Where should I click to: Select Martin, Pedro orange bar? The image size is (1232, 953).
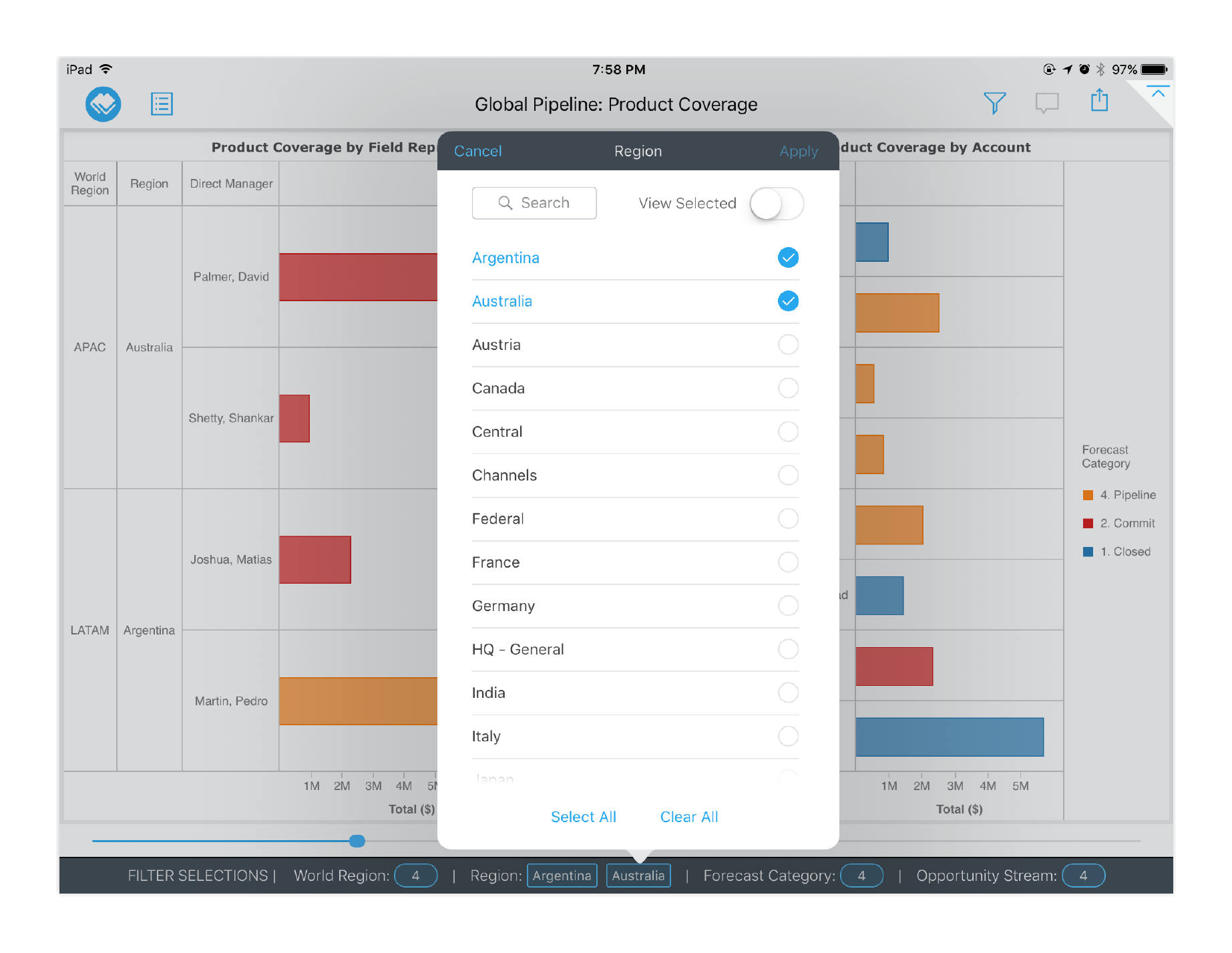[x=358, y=701]
